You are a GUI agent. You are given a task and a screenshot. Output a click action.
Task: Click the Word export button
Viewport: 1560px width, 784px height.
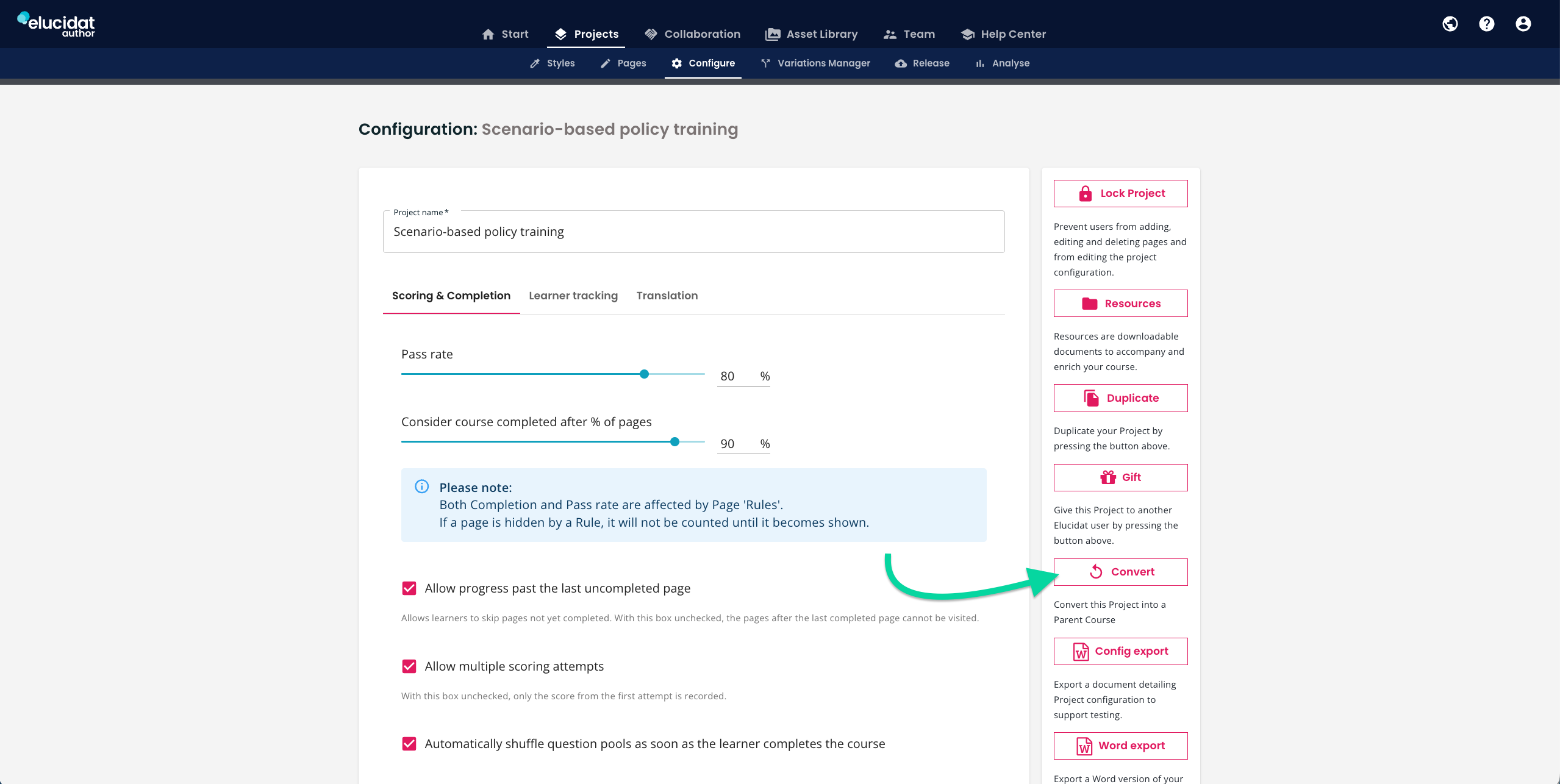pos(1120,746)
